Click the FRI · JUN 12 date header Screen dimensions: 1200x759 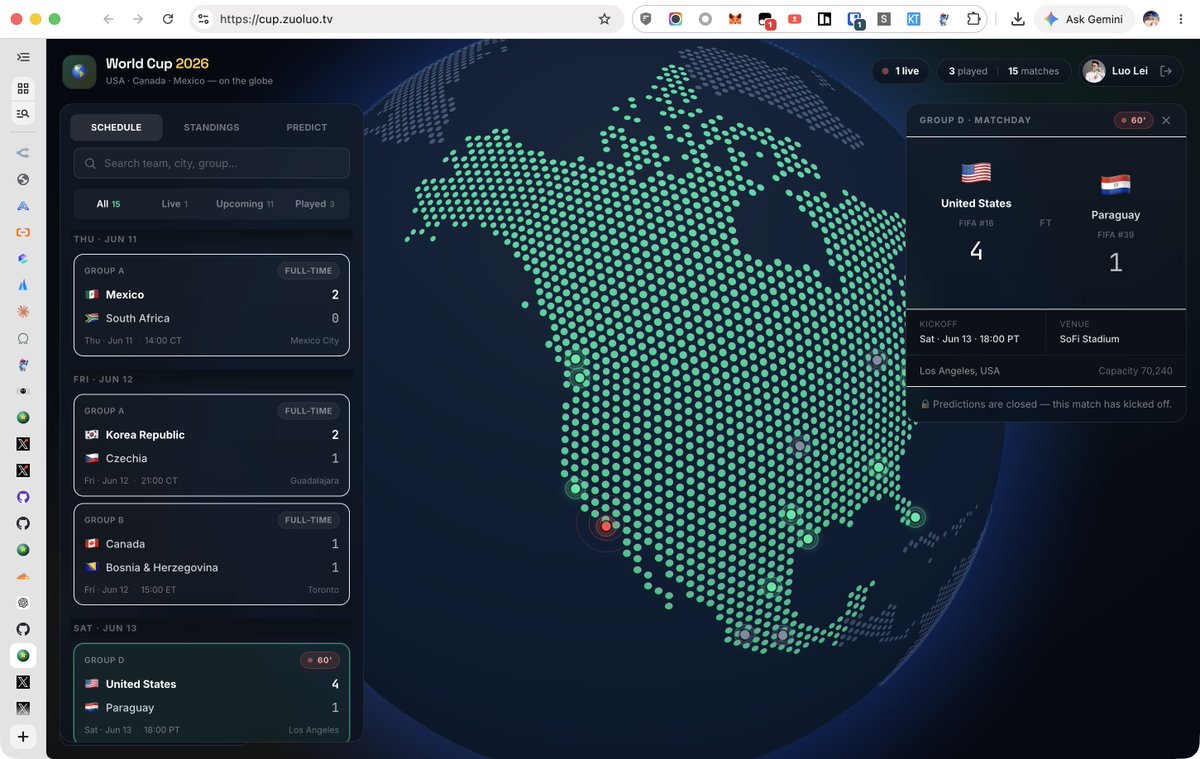(x=103, y=379)
